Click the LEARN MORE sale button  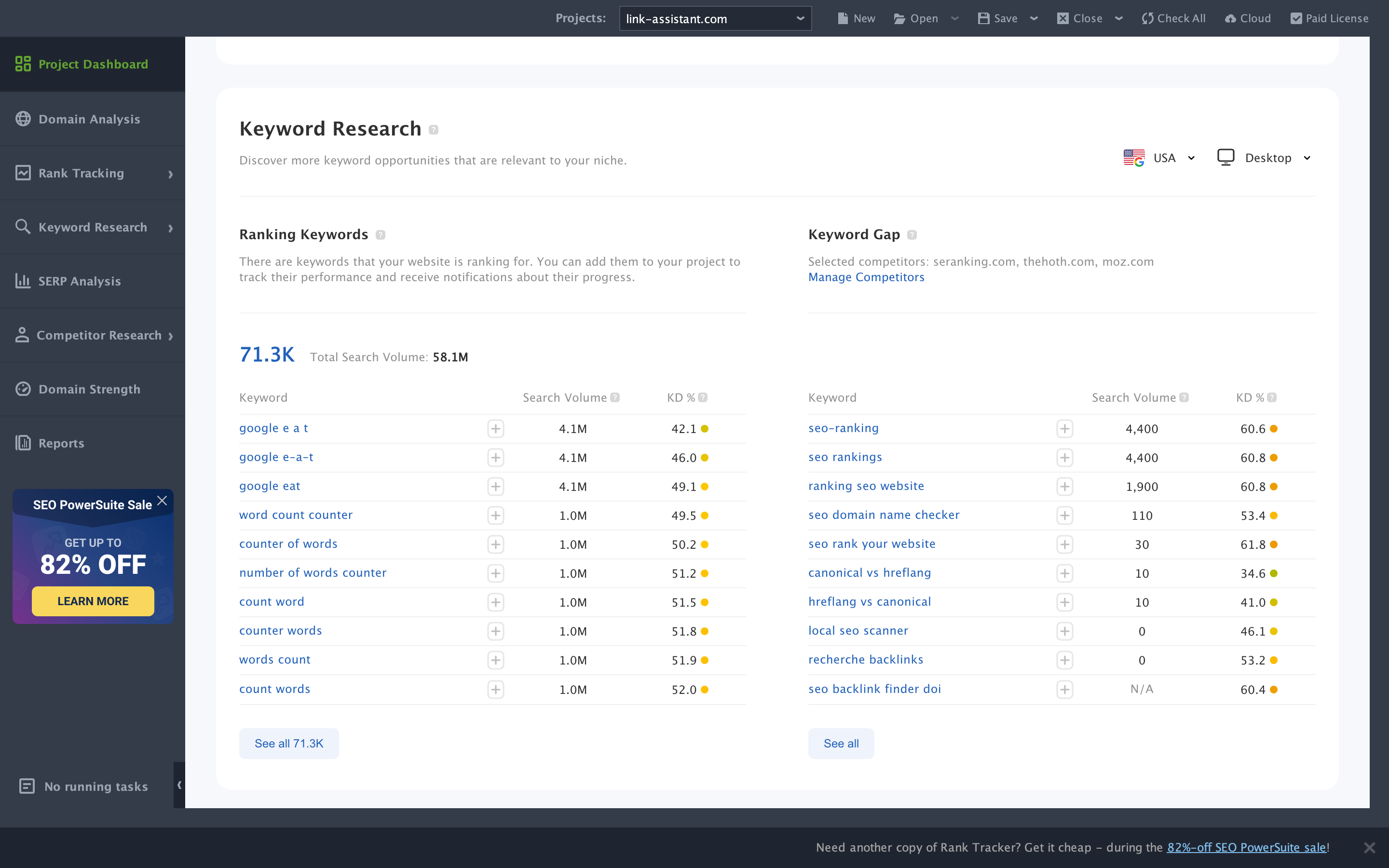point(93,601)
